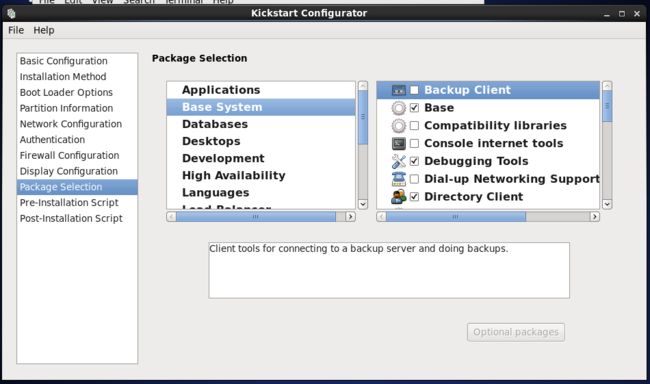Image resolution: width=650 pixels, height=384 pixels.
Task: Click category list vertical scrollbar thumb
Action: pyautogui.click(x=363, y=117)
